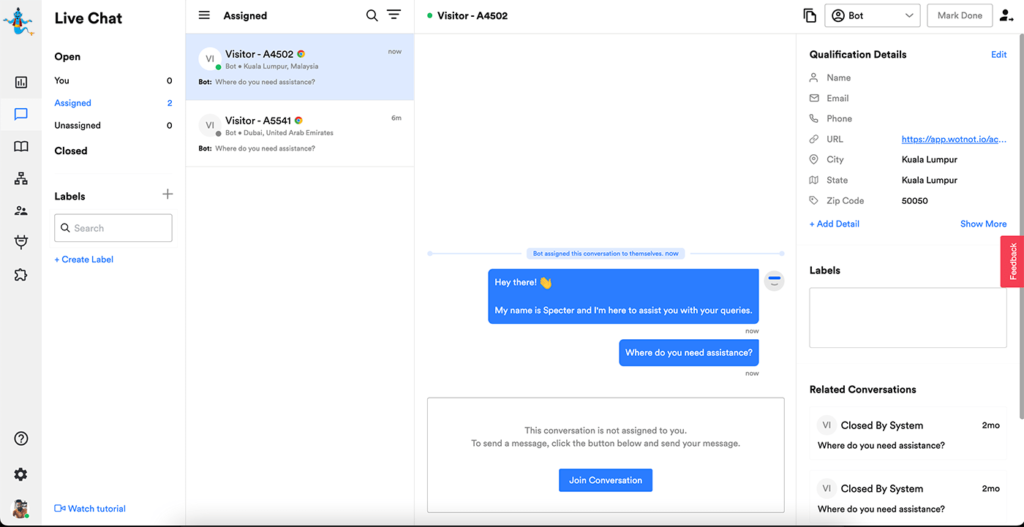Click the copy transcript icon

(809, 16)
